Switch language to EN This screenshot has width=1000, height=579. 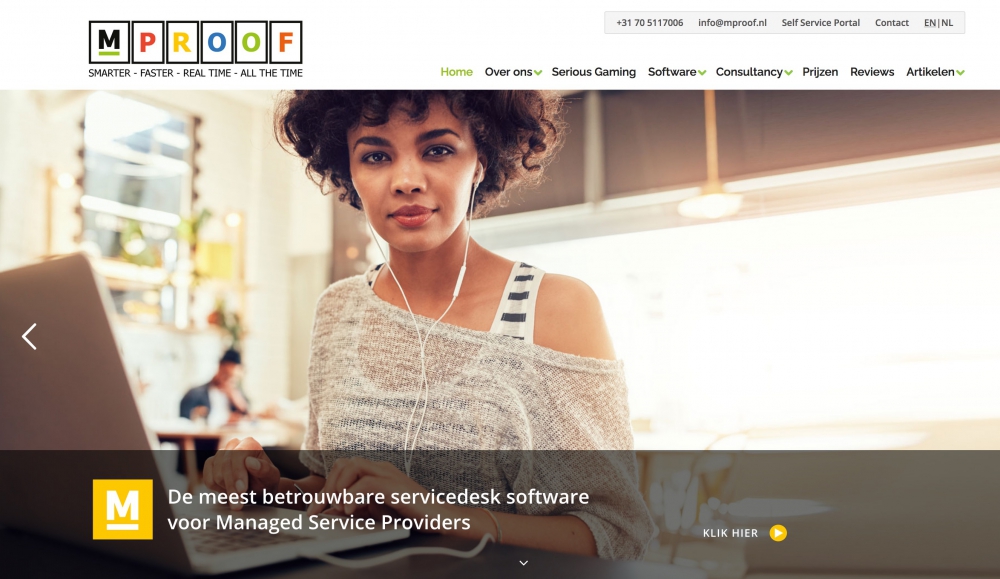(x=930, y=23)
